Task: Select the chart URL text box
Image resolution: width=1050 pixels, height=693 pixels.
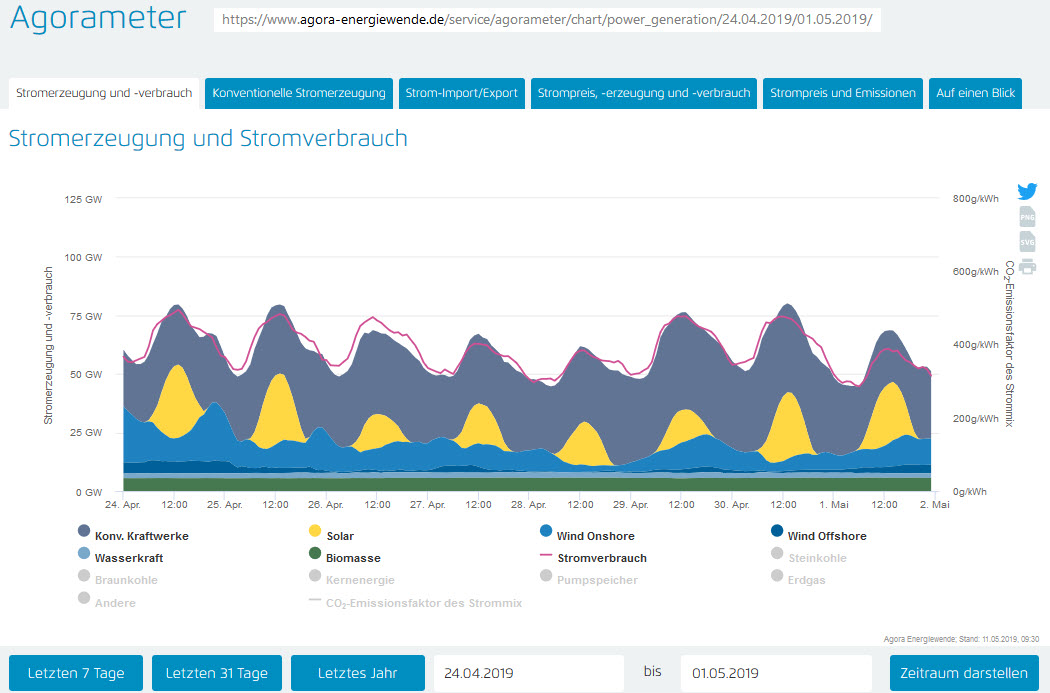Action: tap(547, 20)
